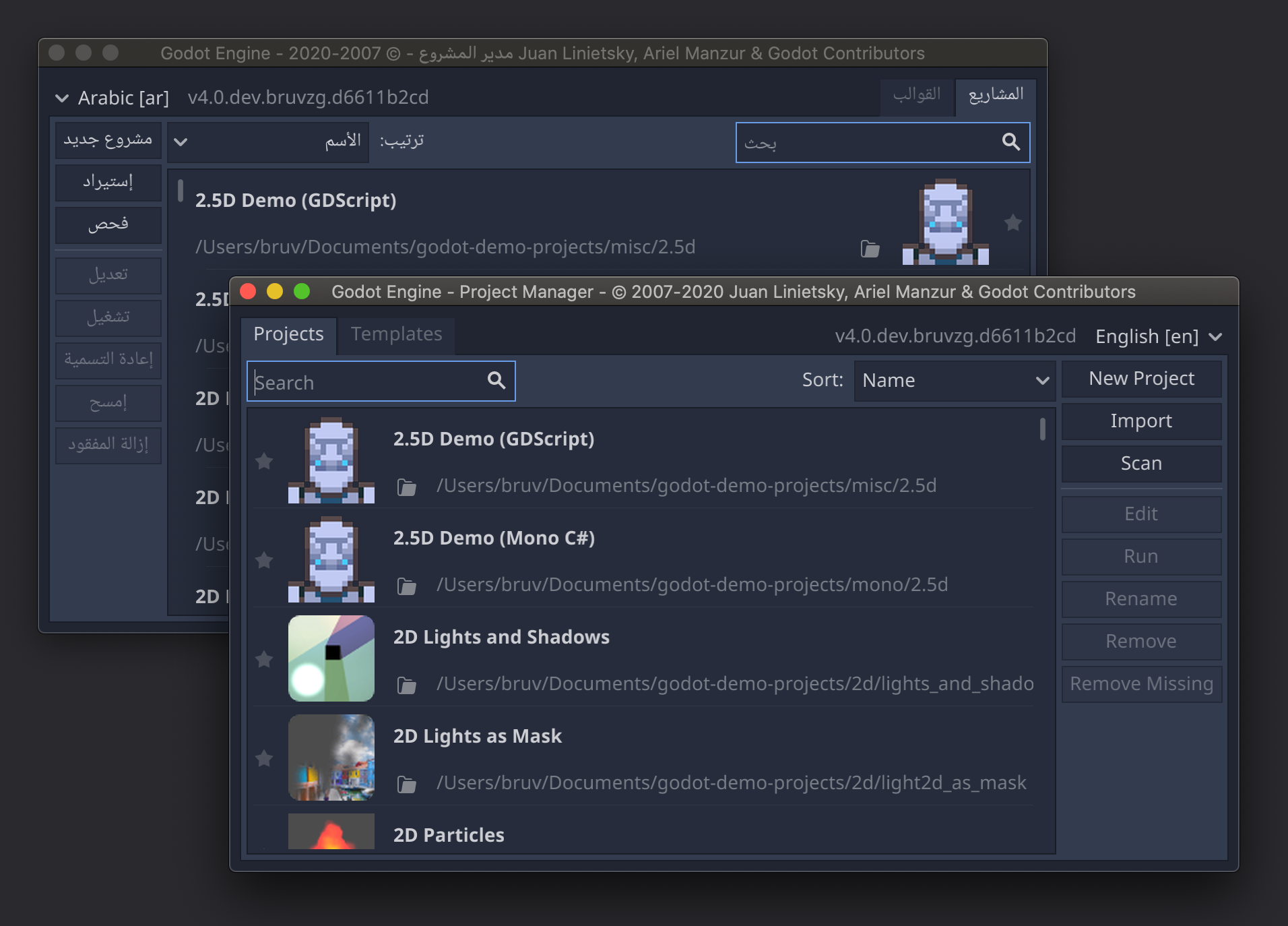The height and width of the screenshot is (926, 1288).
Task: Click version label in Arabic window
Action: coord(308,98)
